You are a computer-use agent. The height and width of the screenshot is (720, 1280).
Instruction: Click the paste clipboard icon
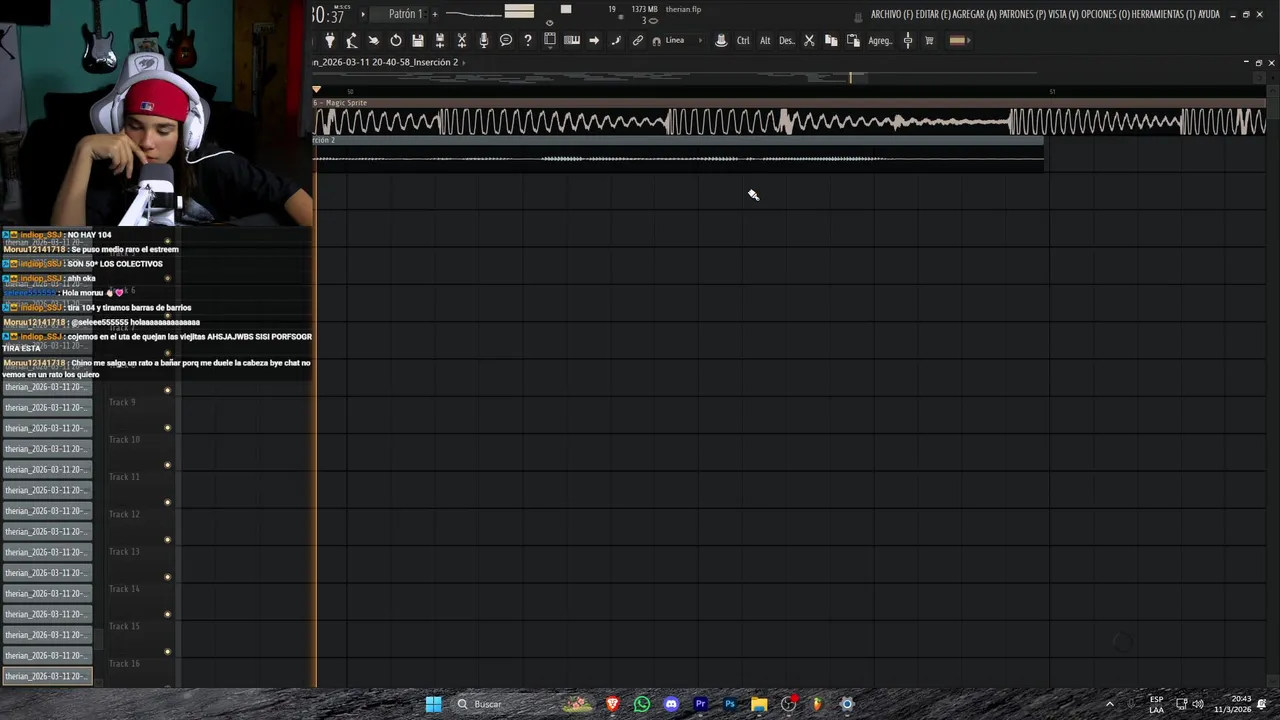click(853, 40)
